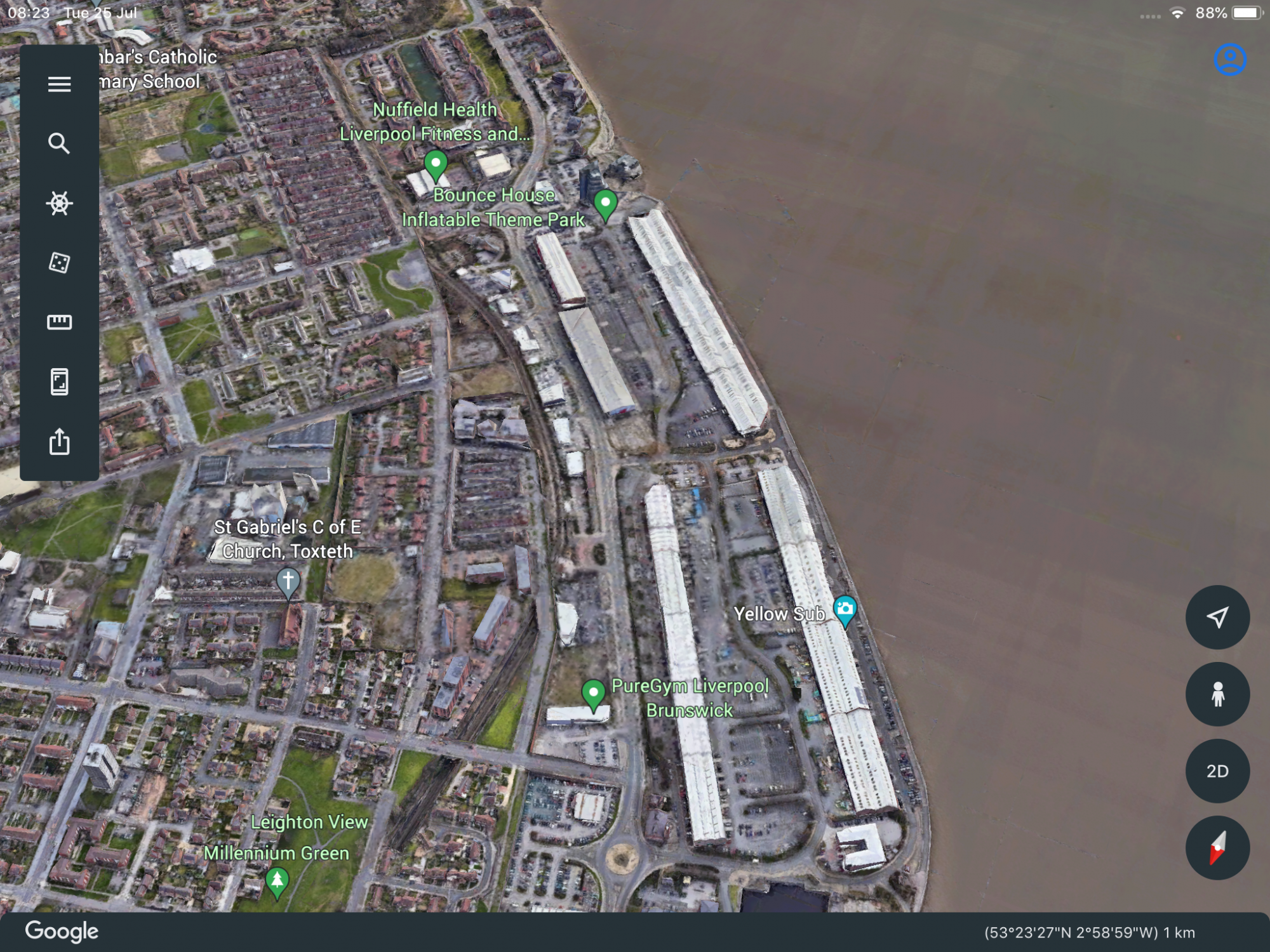Open the account profile icon
Screen dimensions: 1270x952
pos(1230,60)
